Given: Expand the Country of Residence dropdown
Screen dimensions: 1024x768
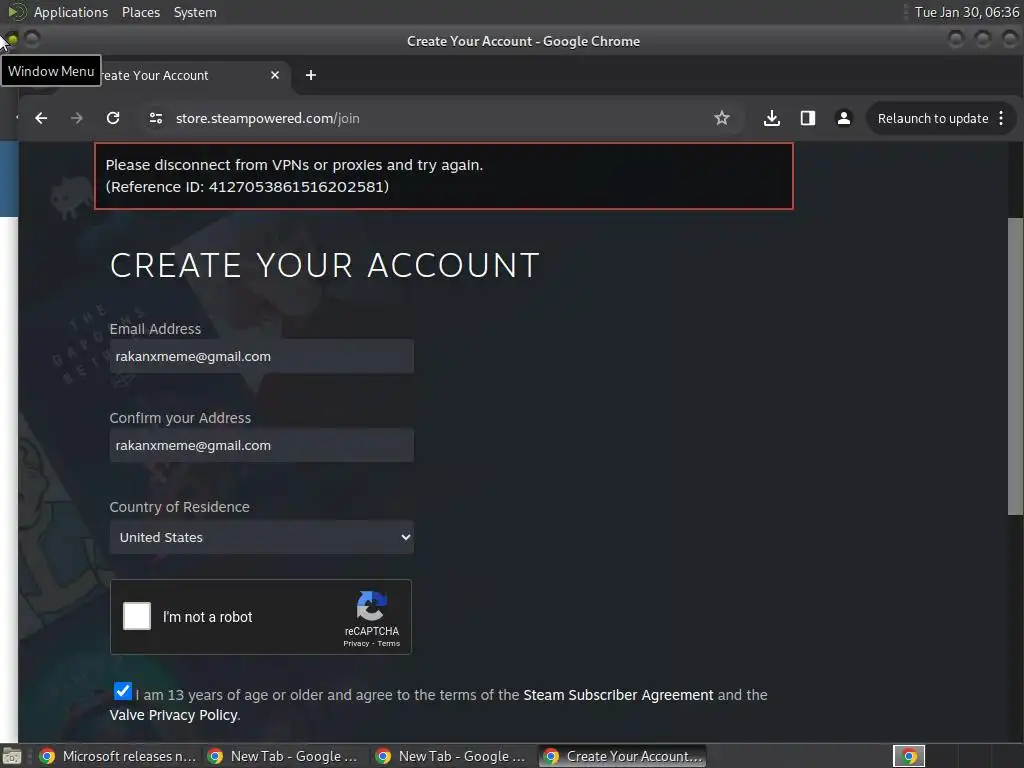Looking at the screenshot, I should point(261,537).
